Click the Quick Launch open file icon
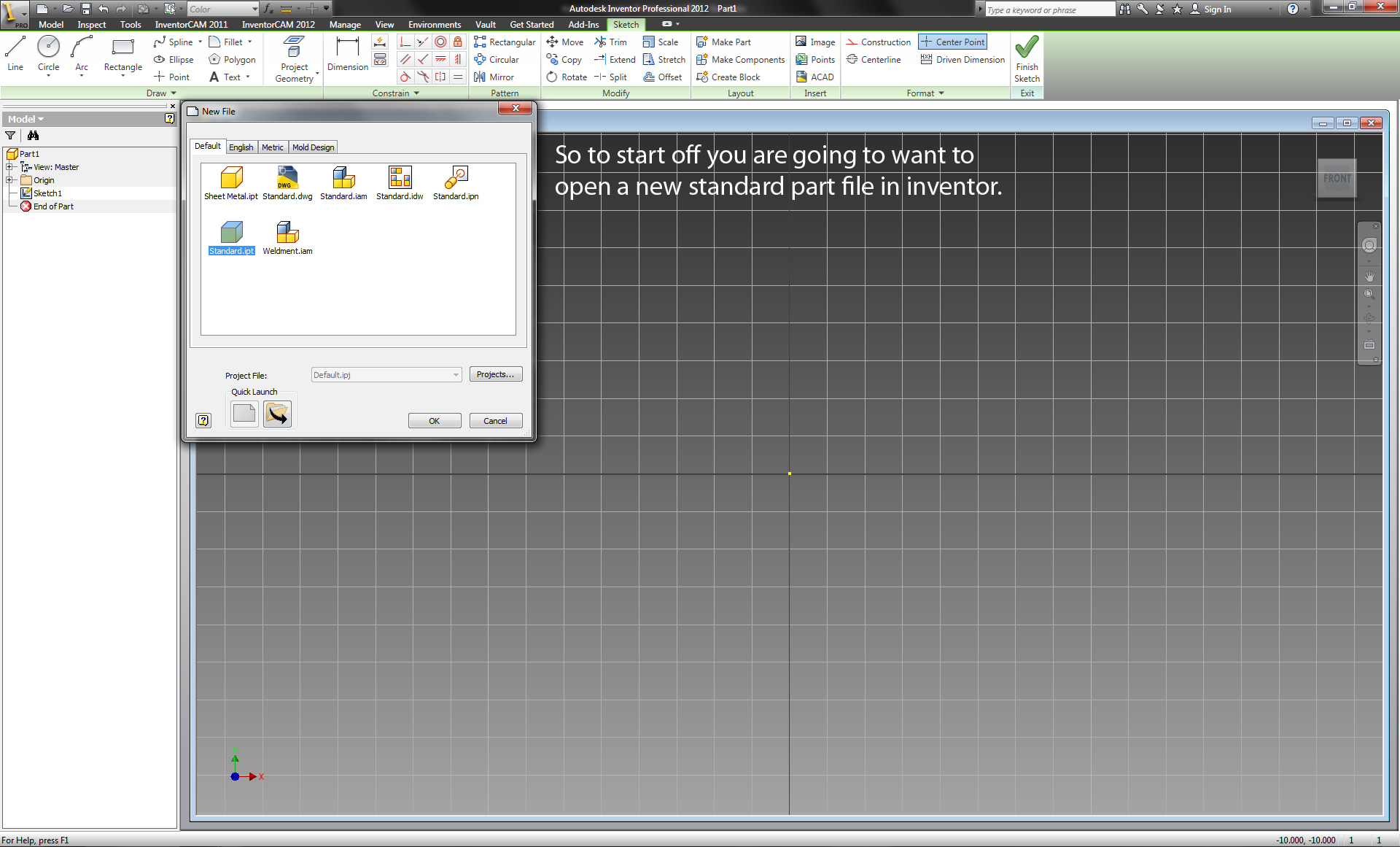The height and width of the screenshot is (847, 1400). [277, 414]
